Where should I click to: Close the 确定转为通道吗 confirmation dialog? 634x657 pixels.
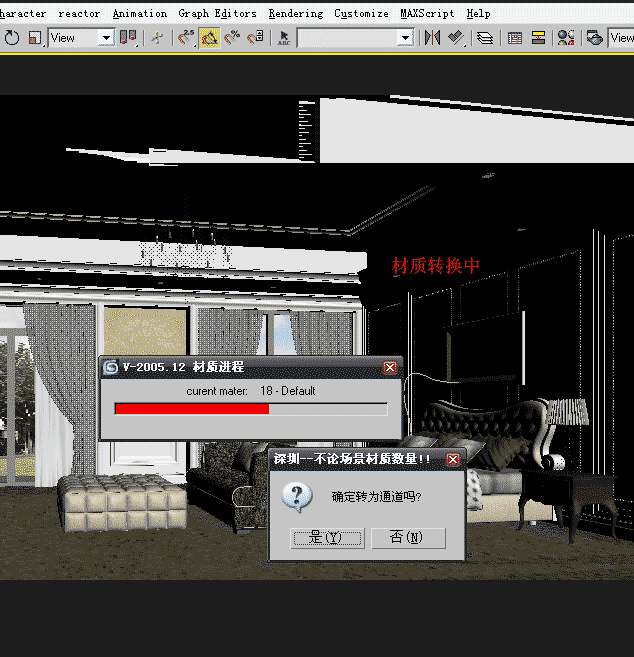pos(453,460)
